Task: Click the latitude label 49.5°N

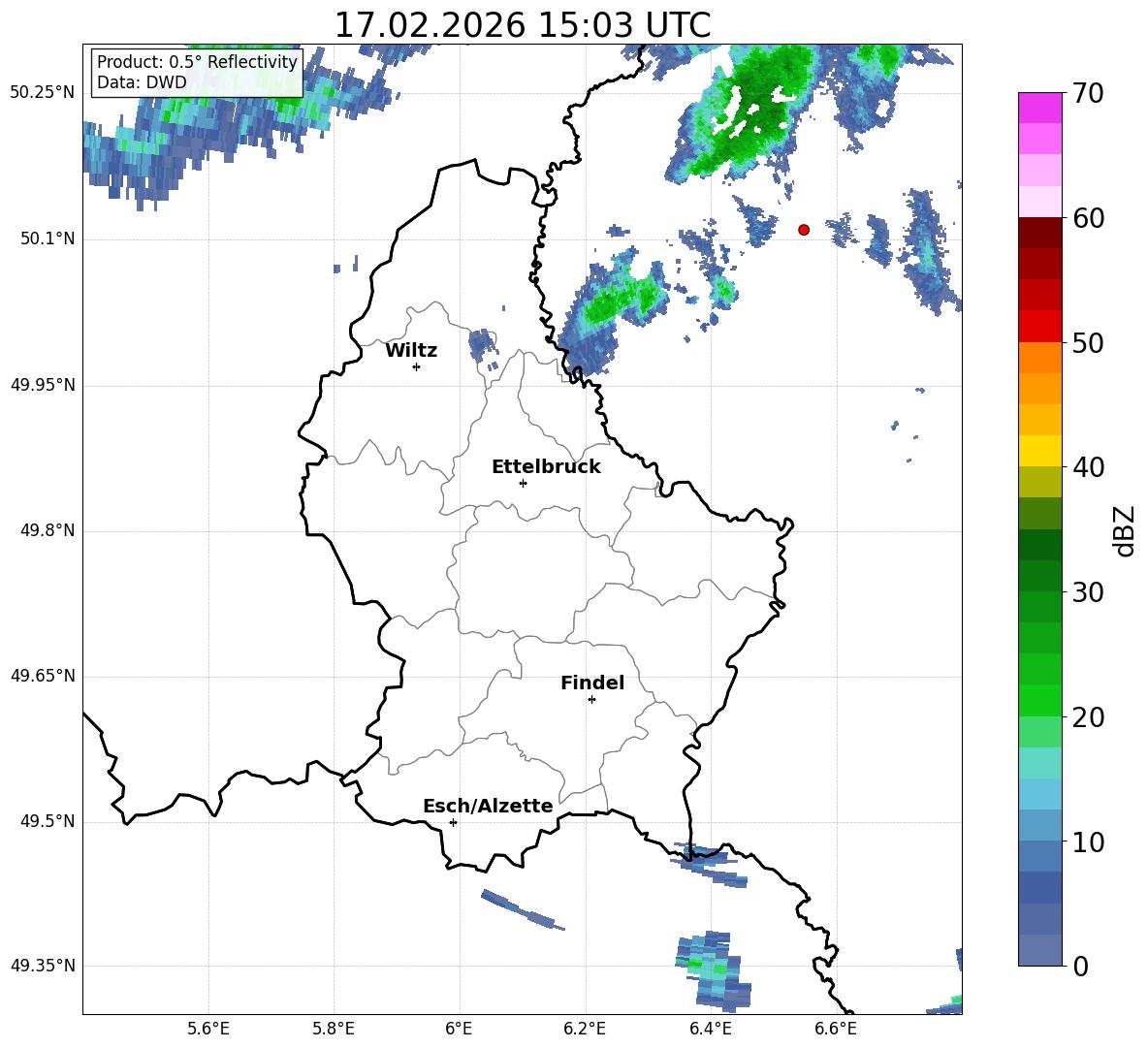Action: (x=48, y=821)
